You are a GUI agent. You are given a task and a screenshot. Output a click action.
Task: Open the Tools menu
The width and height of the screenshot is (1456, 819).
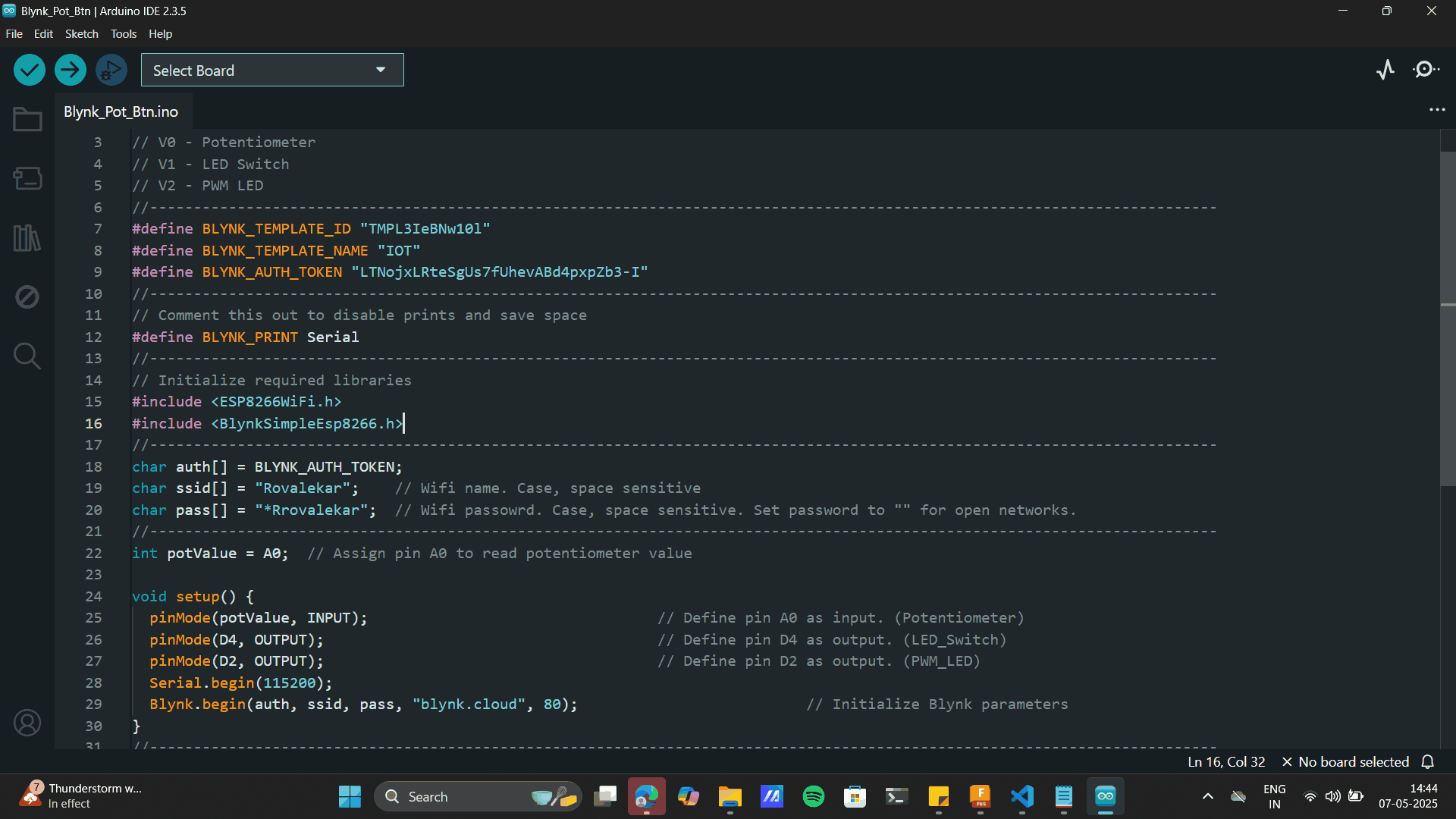124,34
